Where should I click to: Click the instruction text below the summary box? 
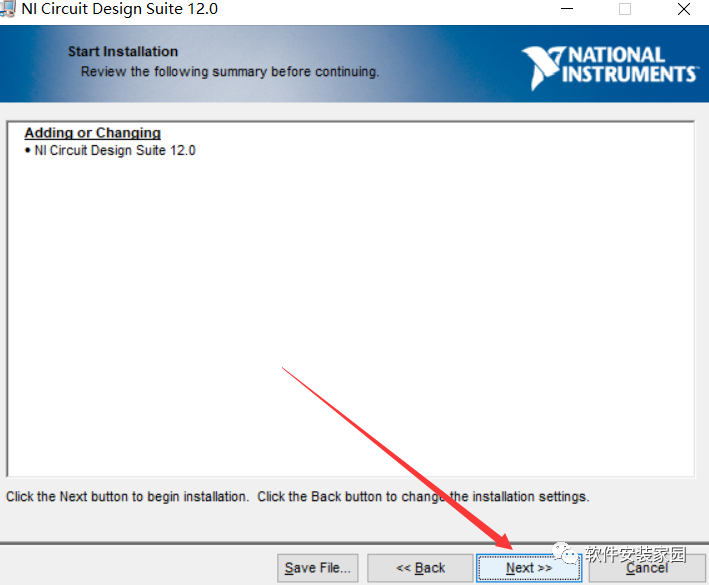297,496
